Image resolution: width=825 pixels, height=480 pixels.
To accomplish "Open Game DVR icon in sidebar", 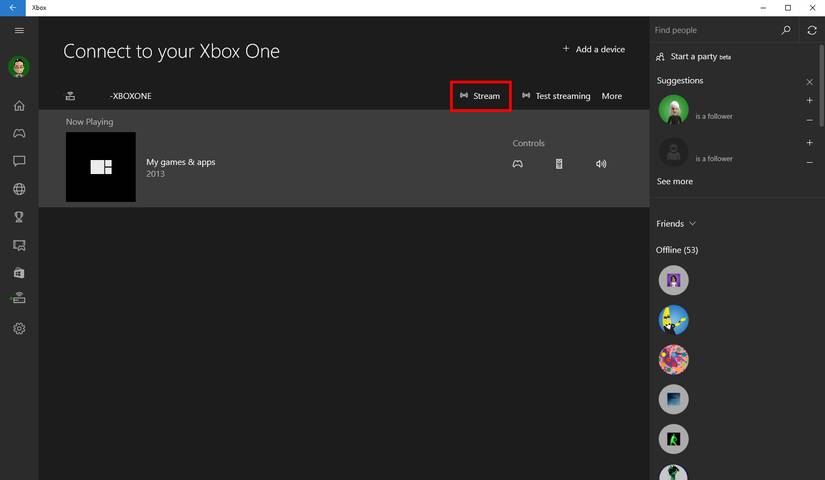I will coord(19,245).
